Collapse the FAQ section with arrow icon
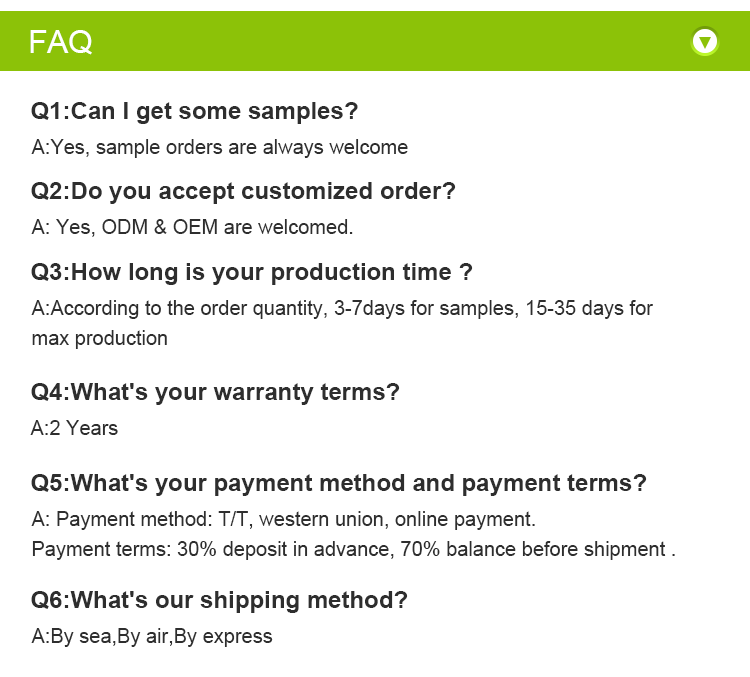The height and width of the screenshot is (677, 750). 705,41
